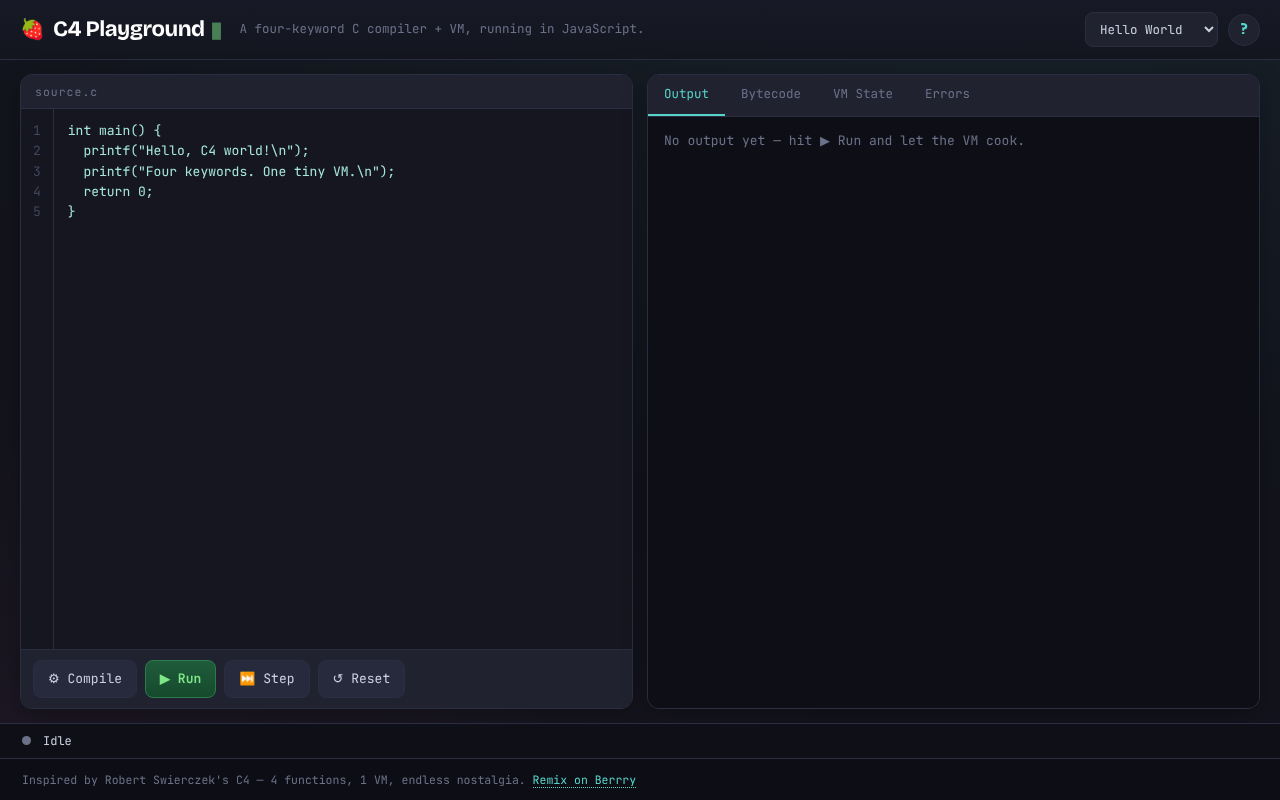Open the help question mark button
The height and width of the screenshot is (800, 1280).
click(x=1243, y=29)
